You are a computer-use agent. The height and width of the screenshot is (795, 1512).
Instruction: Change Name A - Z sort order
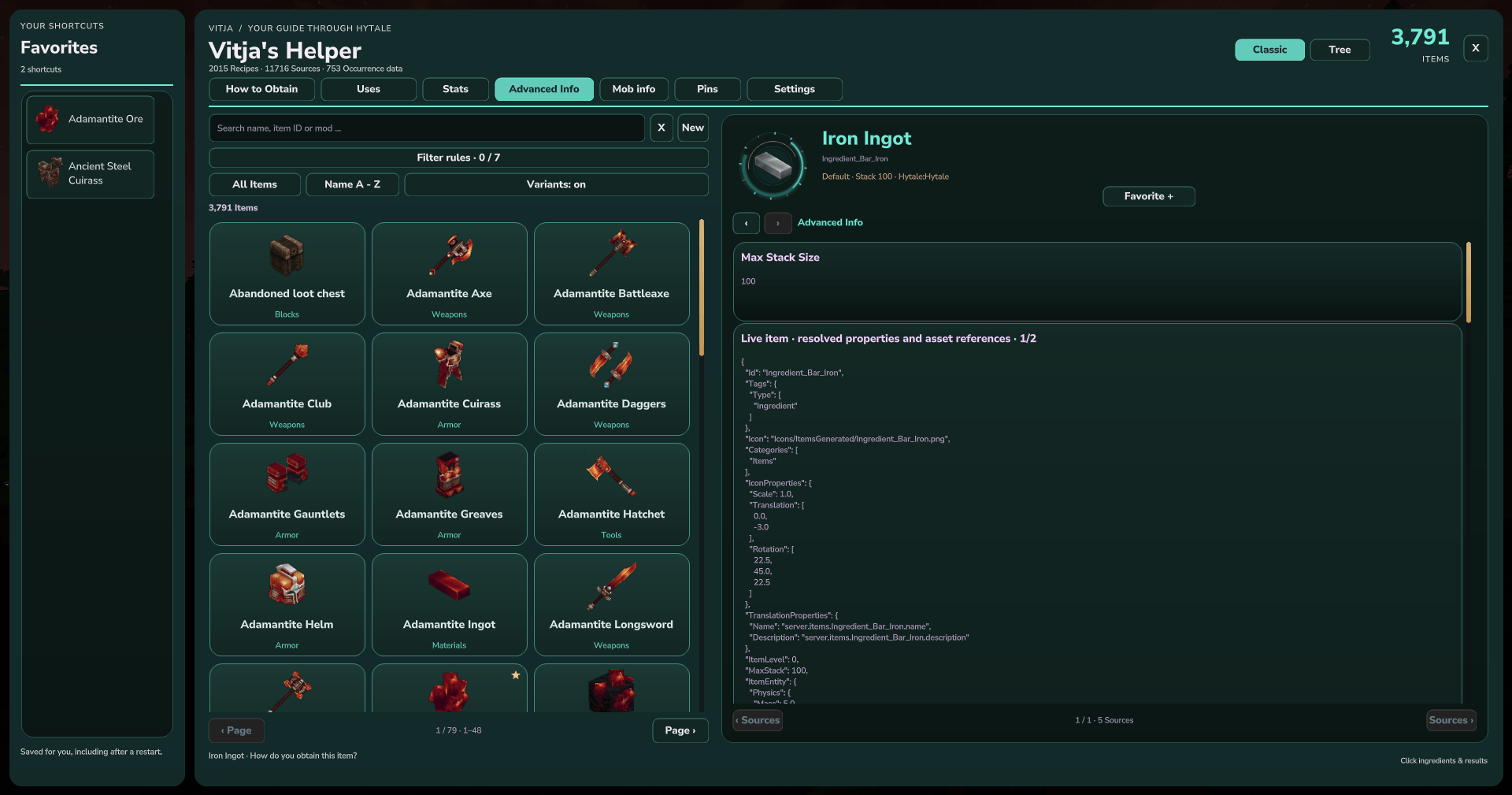pyautogui.click(x=352, y=184)
